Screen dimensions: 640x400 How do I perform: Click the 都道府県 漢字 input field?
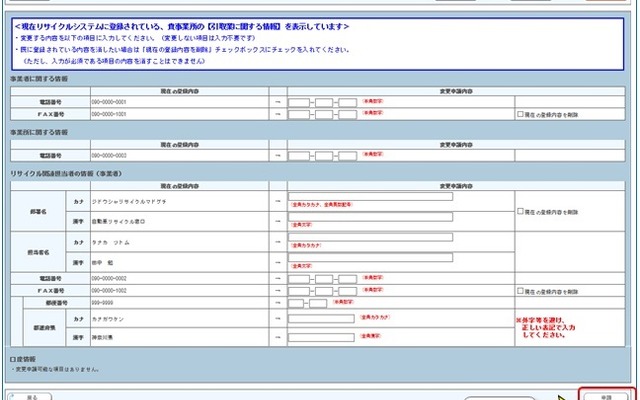321,338
